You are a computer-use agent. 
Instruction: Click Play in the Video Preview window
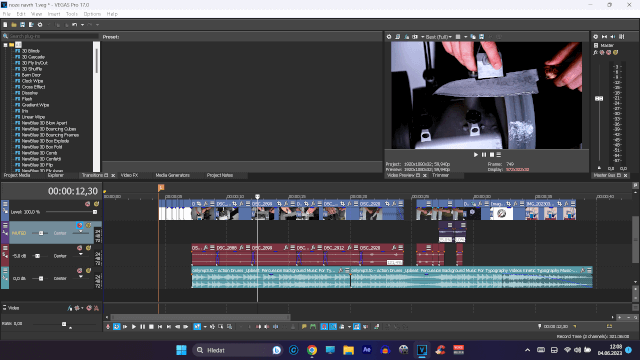[x=476, y=155]
